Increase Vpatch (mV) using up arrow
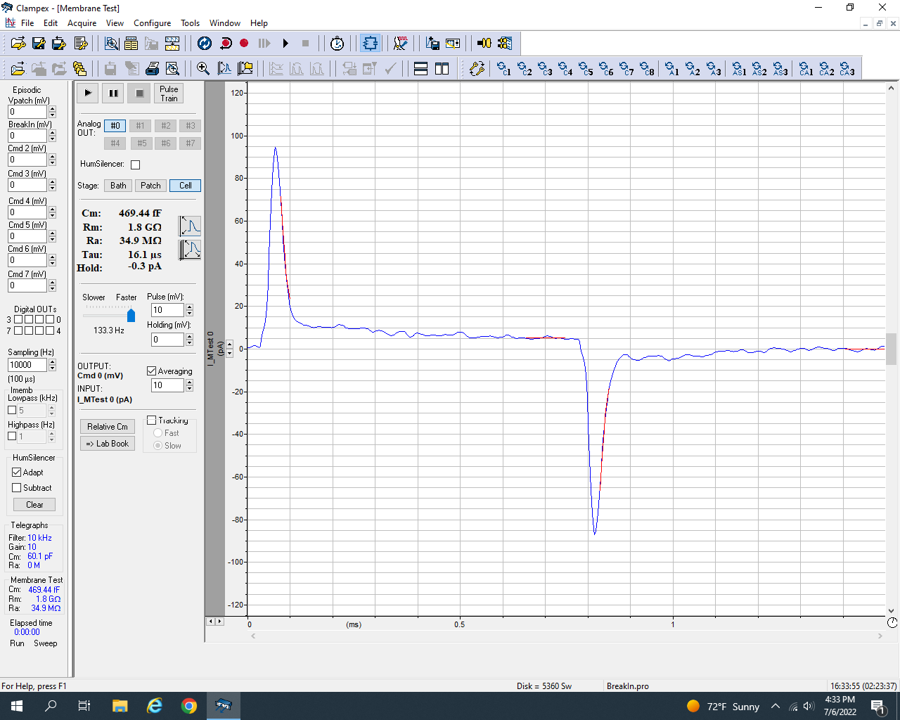The width and height of the screenshot is (900, 720). point(52,108)
